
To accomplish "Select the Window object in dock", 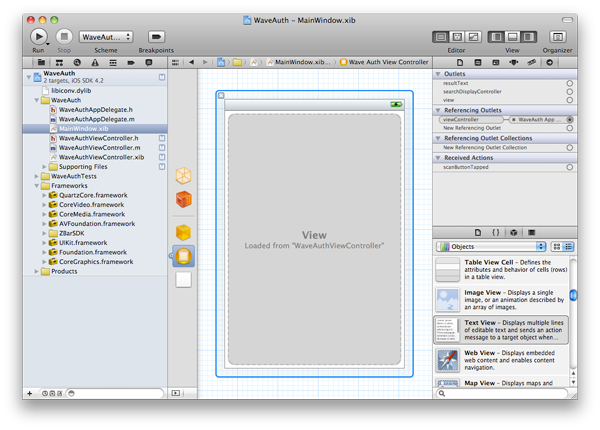I will pos(183,280).
